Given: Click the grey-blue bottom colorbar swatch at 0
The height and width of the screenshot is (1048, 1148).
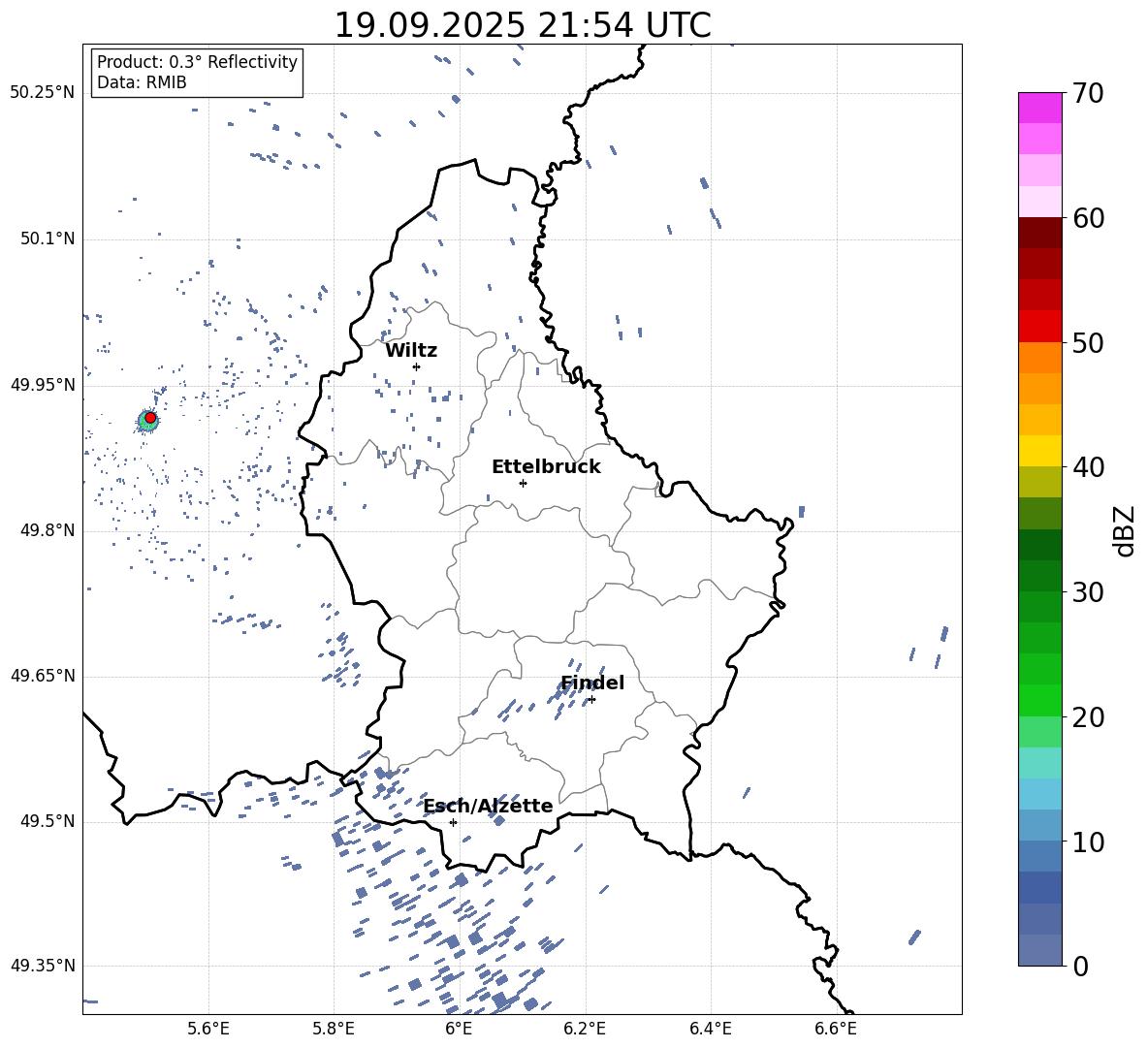Looking at the screenshot, I should click(x=1039, y=950).
